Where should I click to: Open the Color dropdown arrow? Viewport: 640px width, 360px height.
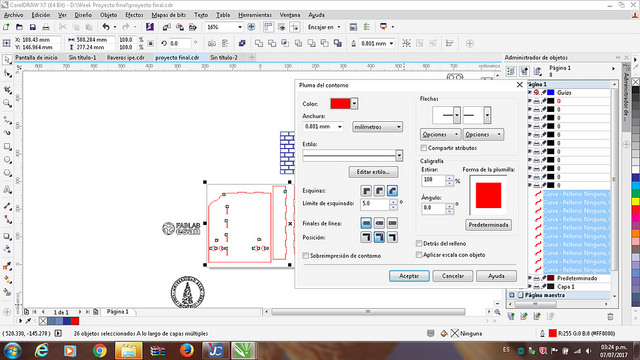tap(354, 104)
